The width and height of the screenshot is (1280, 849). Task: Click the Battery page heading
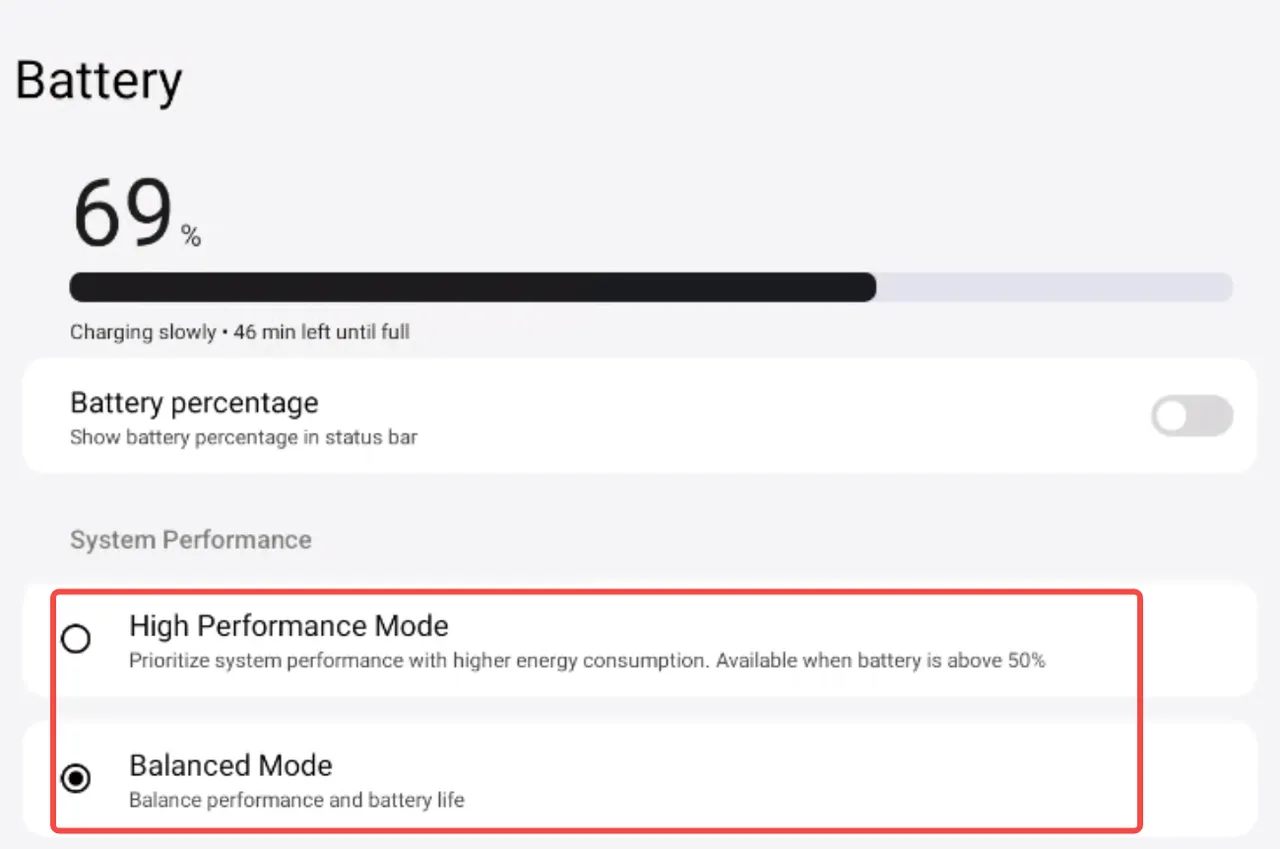click(98, 80)
